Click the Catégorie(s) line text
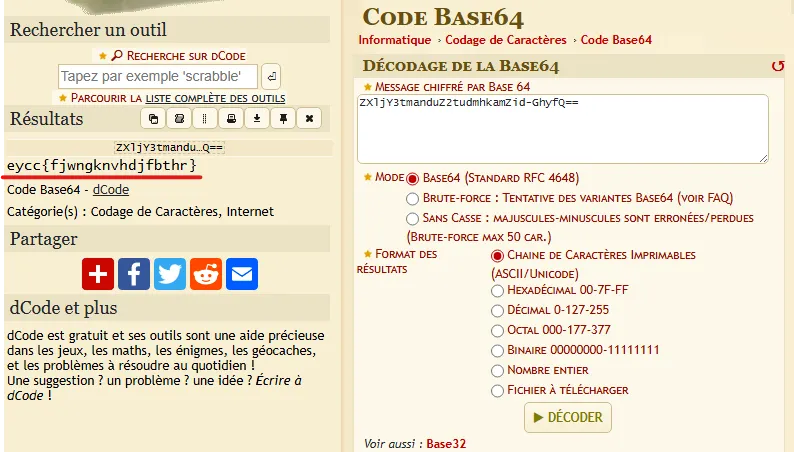794x452 pixels. click(x=140, y=212)
